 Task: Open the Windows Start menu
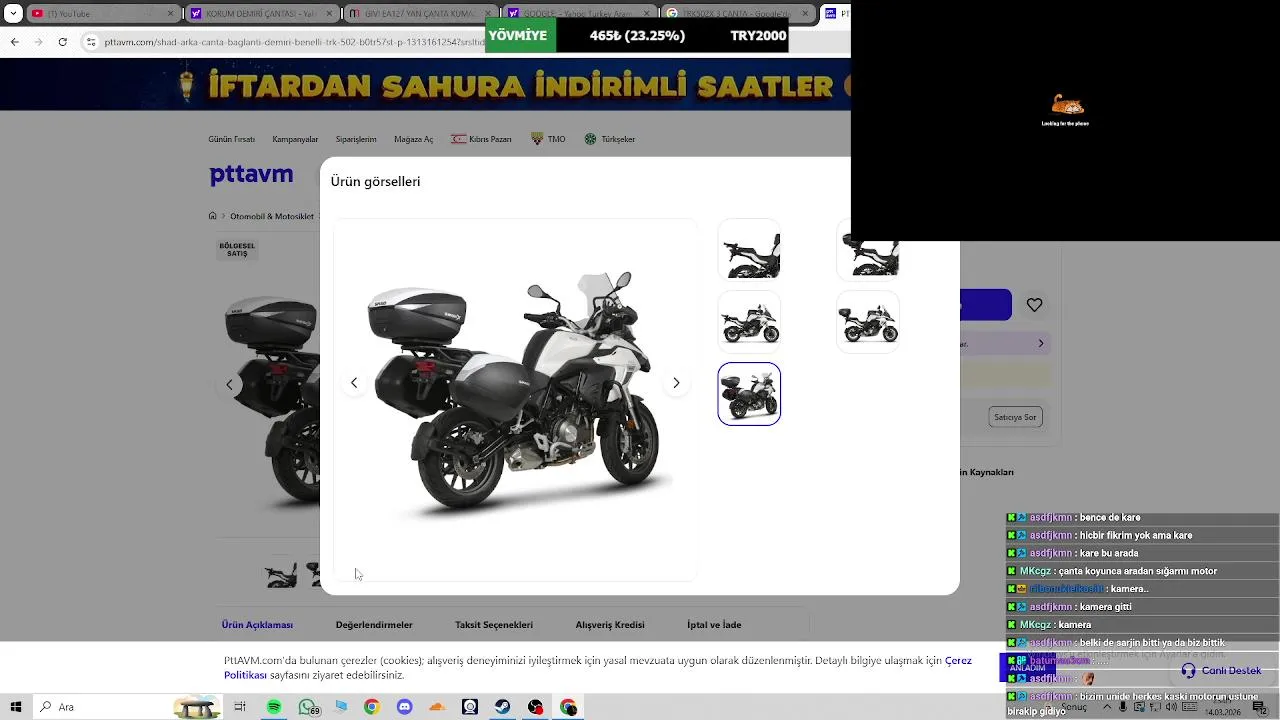pyautogui.click(x=16, y=707)
